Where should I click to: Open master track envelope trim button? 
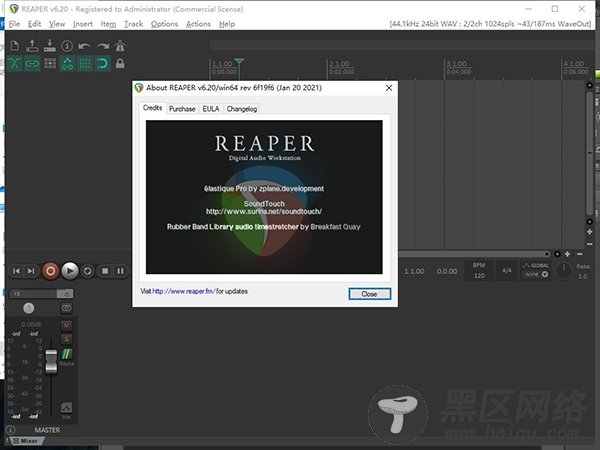click(66, 410)
